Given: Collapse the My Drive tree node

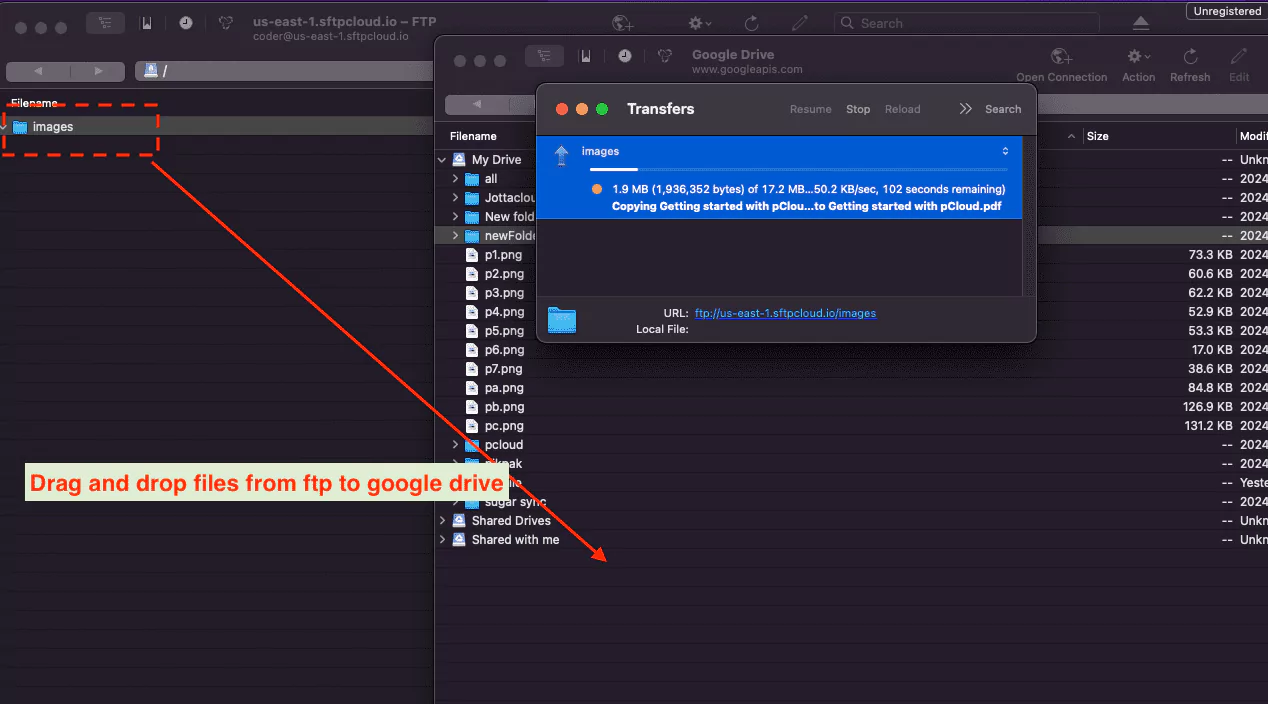Looking at the screenshot, I should tap(442, 160).
